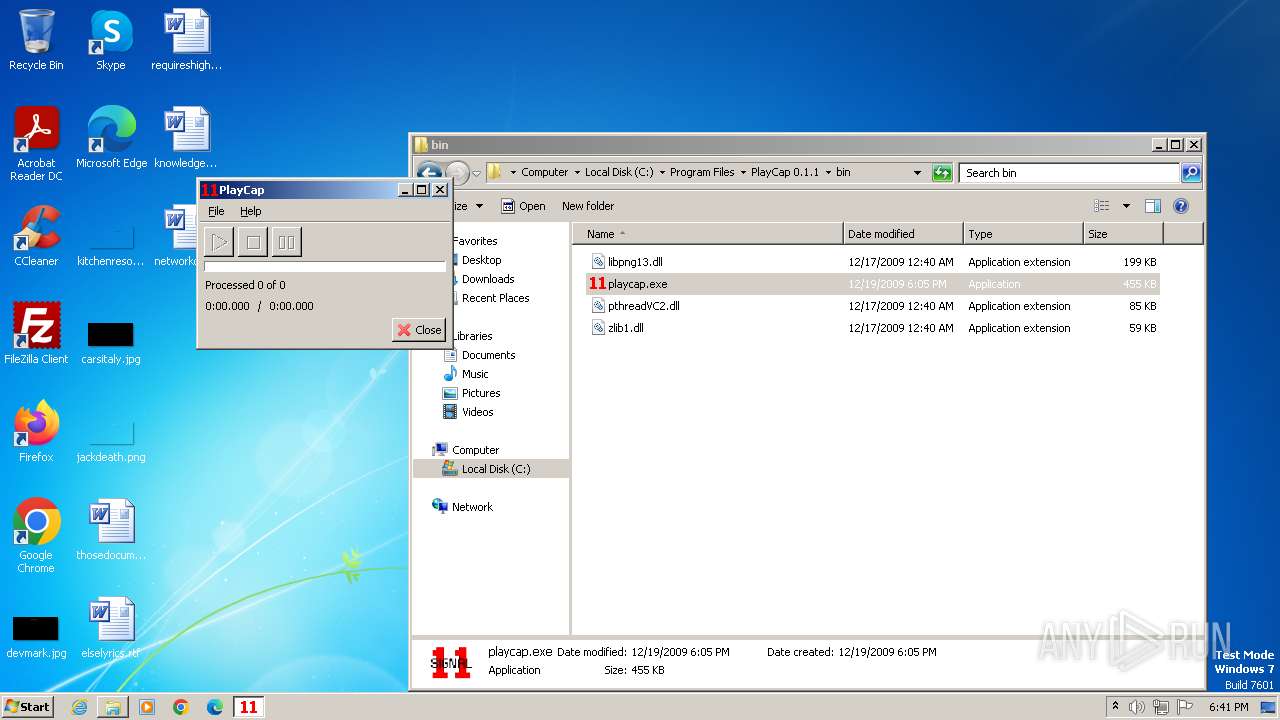Viewport: 1280px width, 720px height.
Task: Click PlayCap 0.1.1 breadcrumb segment
Action: pos(785,172)
